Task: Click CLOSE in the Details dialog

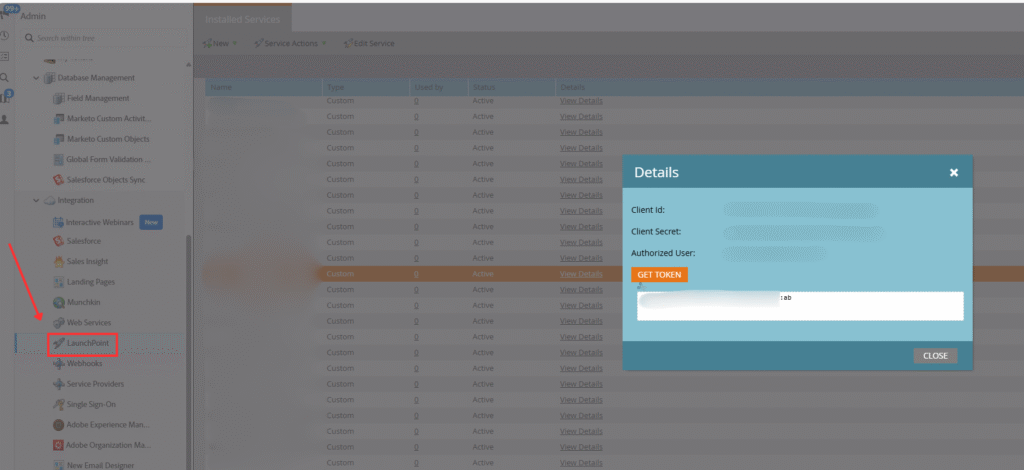Action: 935,356
